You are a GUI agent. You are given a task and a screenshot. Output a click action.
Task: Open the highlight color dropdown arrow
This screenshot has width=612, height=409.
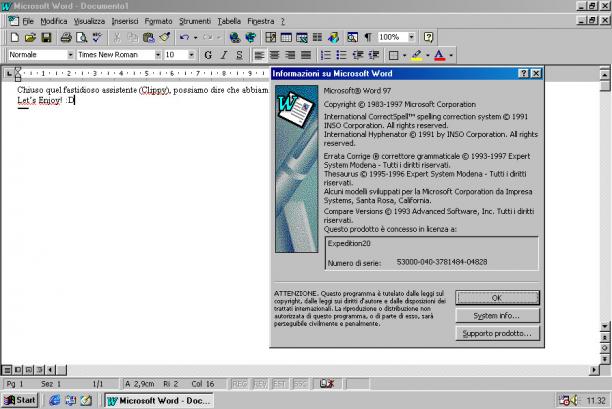[x=428, y=55]
